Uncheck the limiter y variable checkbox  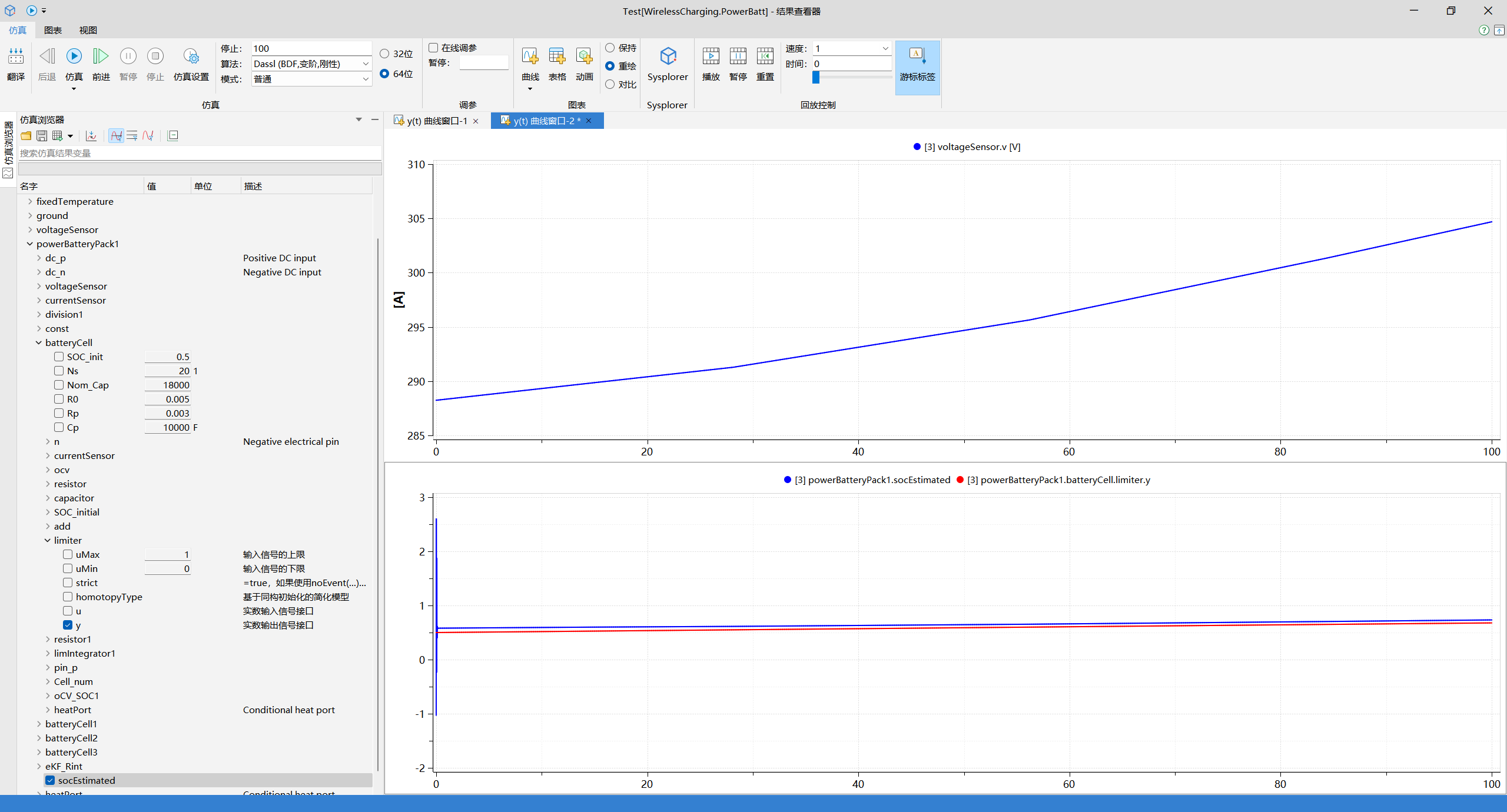pyautogui.click(x=68, y=625)
